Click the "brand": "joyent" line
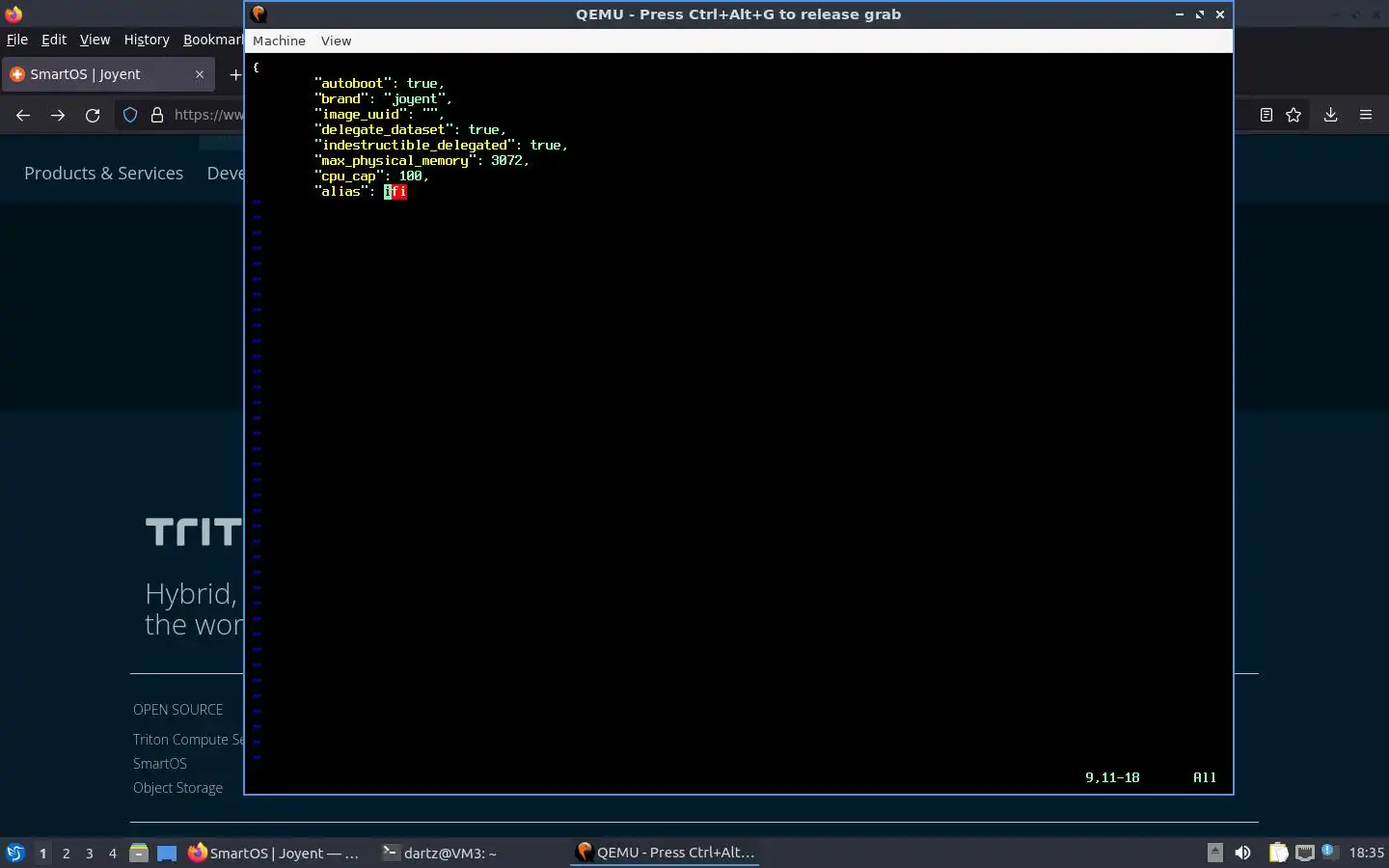 click(x=383, y=98)
